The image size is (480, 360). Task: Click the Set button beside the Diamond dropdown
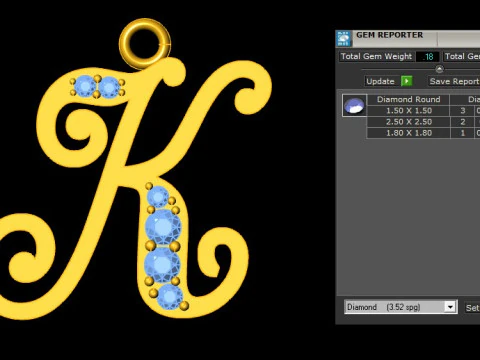tap(473, 308)
